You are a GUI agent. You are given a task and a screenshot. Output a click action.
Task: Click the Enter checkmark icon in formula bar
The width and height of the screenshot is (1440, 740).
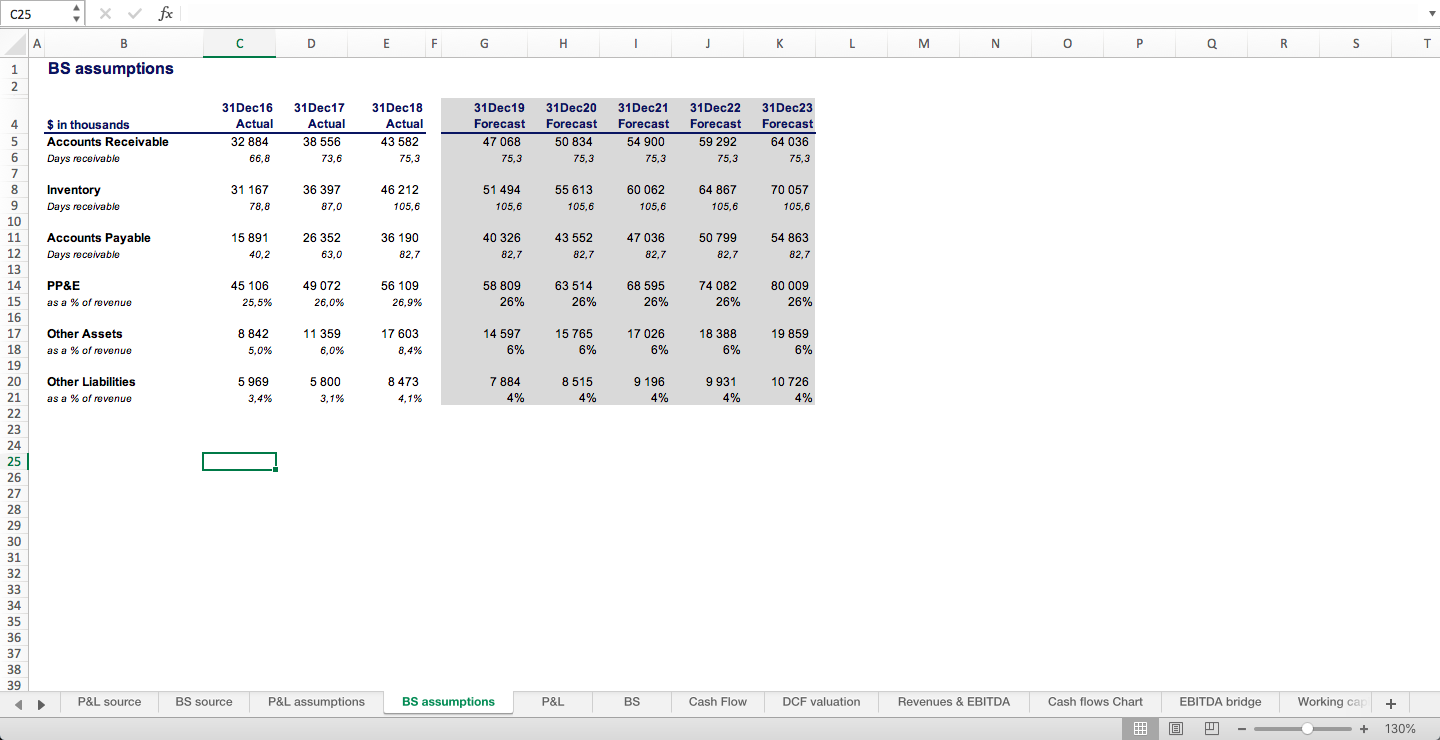[x=134, y=13]
